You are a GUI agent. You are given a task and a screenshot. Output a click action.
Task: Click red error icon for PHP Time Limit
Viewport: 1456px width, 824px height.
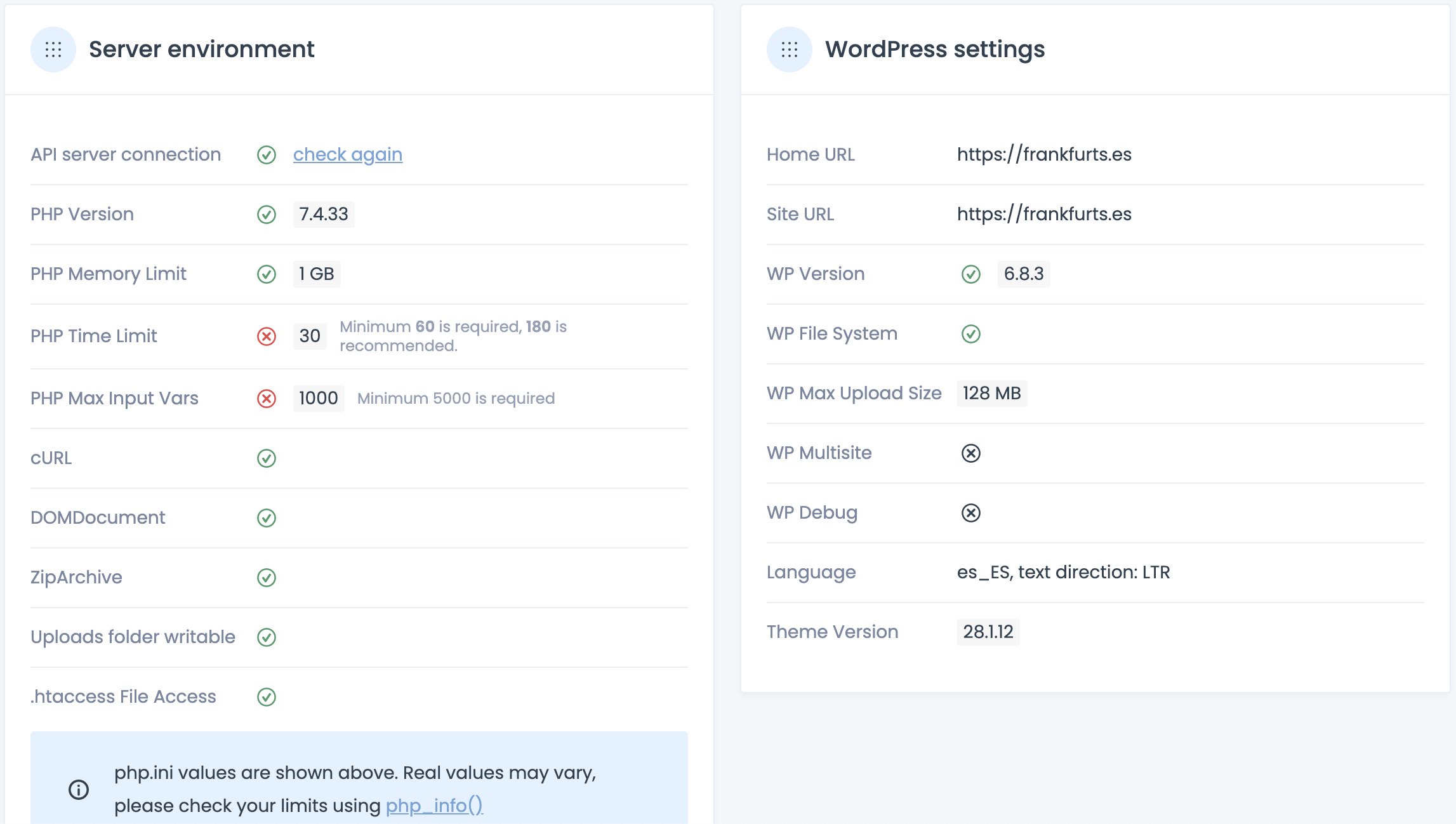(x=267, y=336)
